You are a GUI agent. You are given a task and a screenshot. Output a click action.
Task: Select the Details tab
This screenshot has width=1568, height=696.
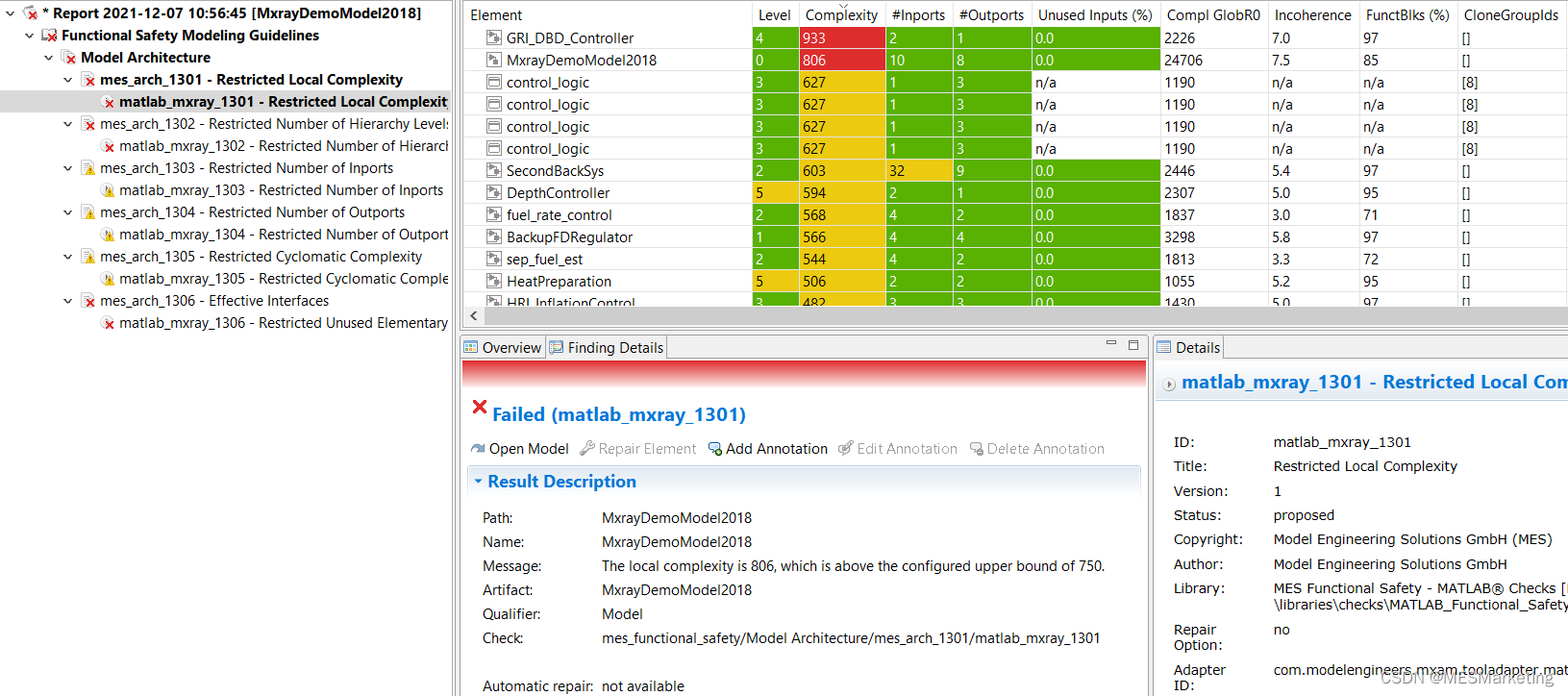1188,348
